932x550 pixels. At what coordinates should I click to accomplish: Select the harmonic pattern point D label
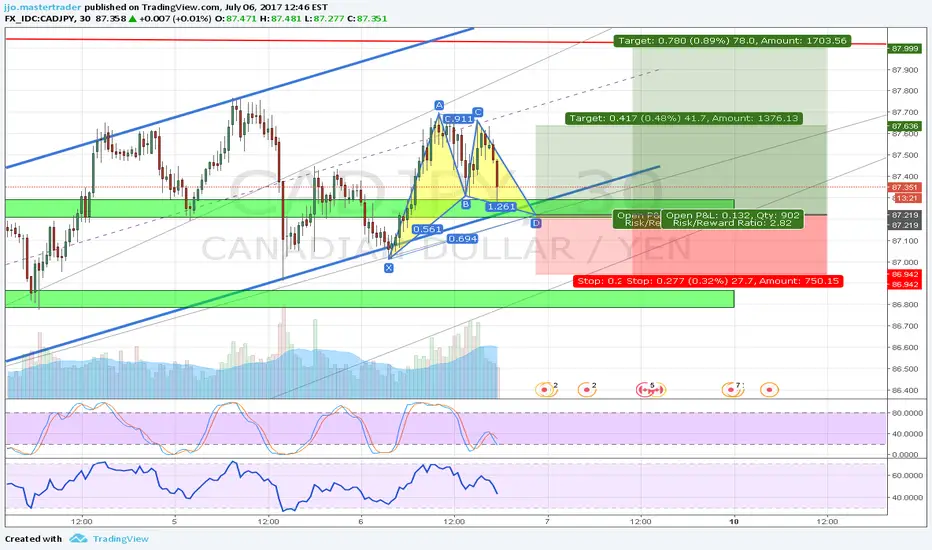coord(536,223)
